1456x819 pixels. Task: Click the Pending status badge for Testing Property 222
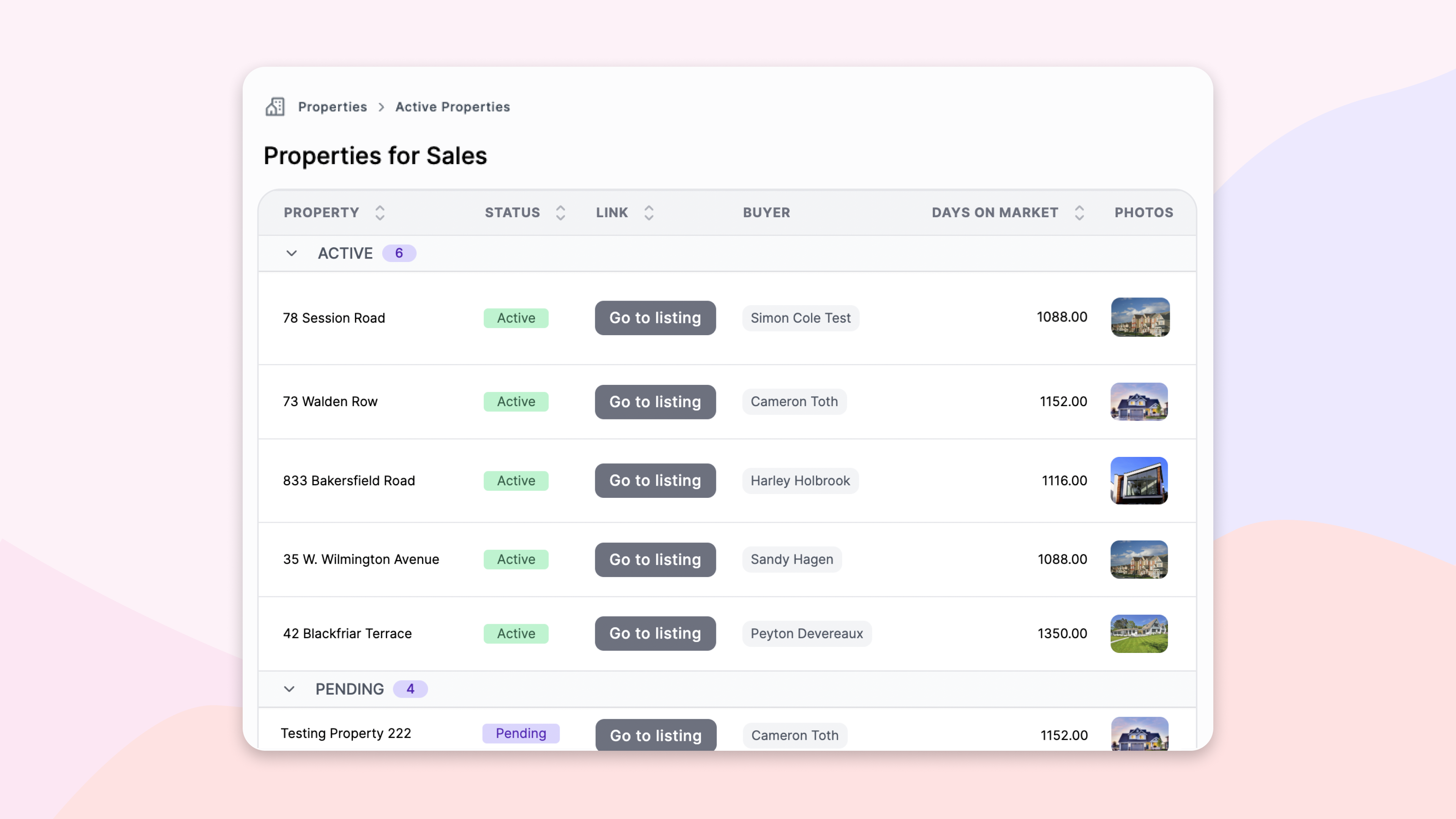(x=521, y=733)
